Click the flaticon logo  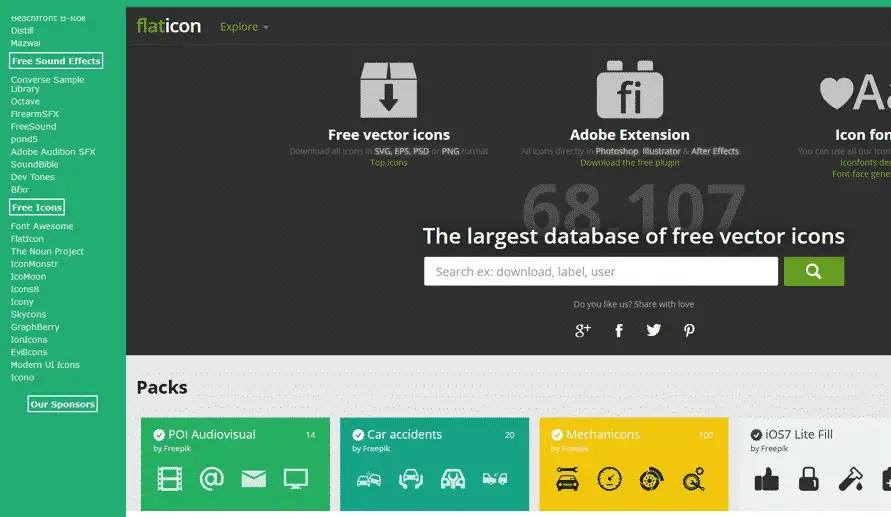coord(169,26)
